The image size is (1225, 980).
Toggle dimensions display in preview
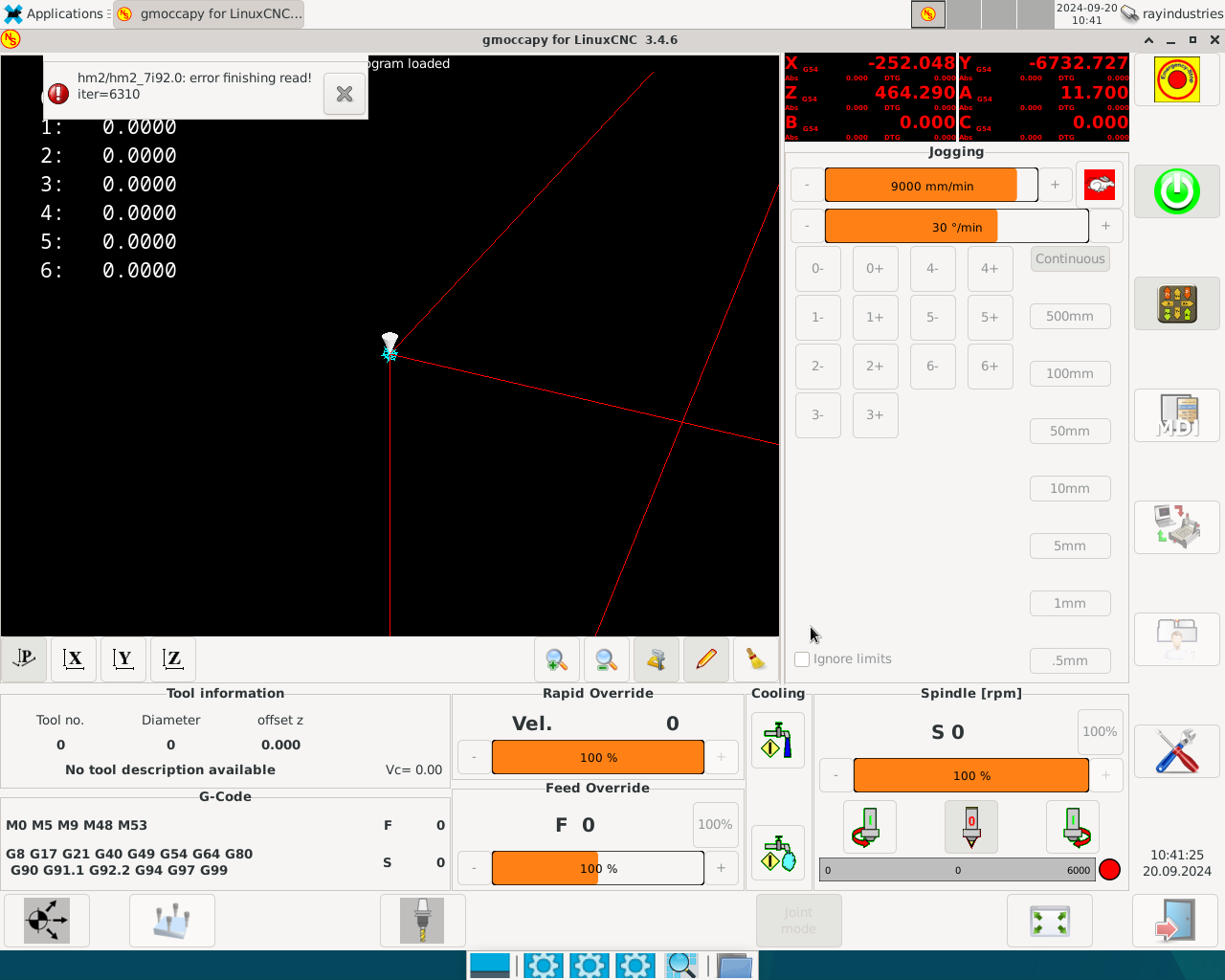coord(657,659)
